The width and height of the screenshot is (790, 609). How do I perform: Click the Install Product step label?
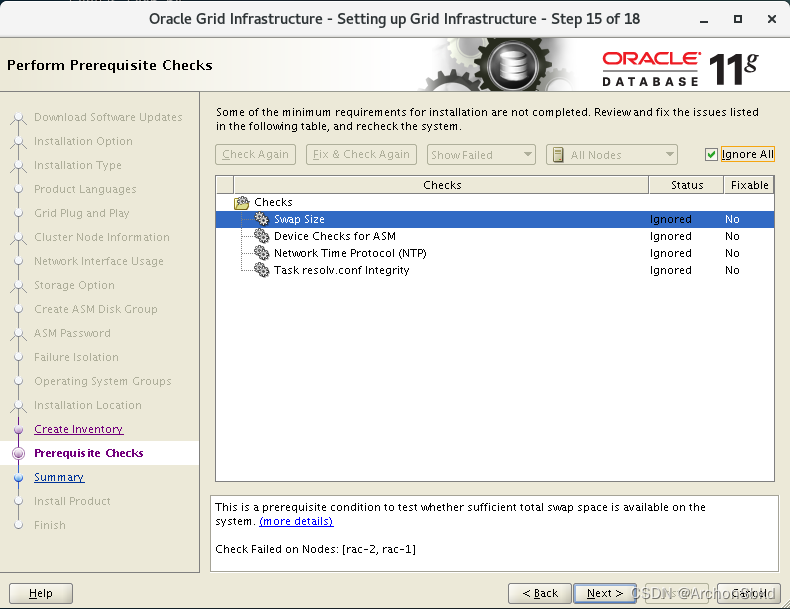[x=72, y=501]
